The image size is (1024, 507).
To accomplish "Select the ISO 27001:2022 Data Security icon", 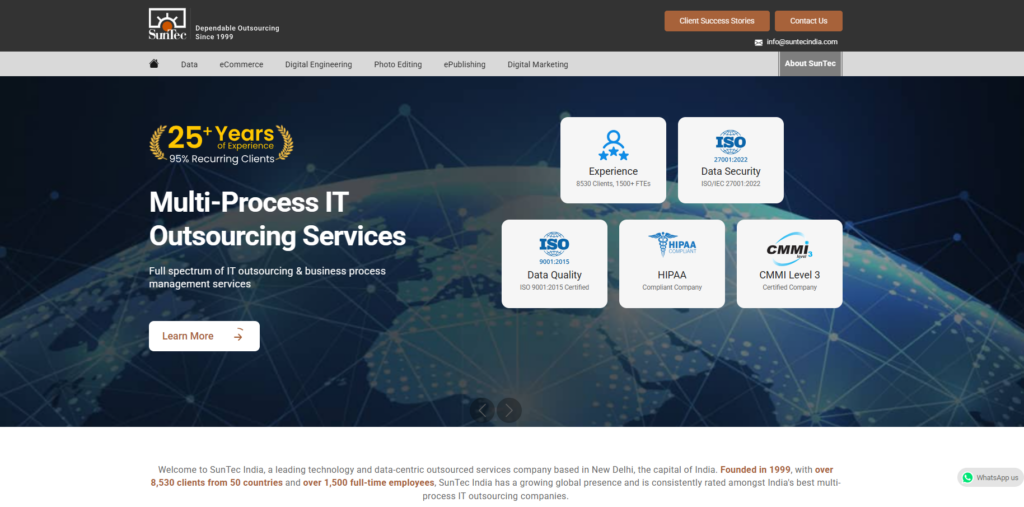I will [730, 145].
